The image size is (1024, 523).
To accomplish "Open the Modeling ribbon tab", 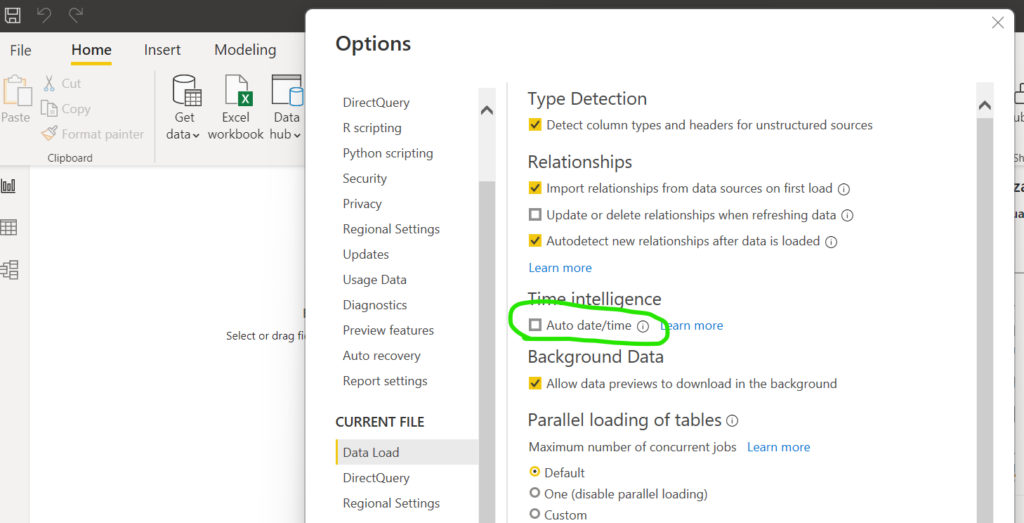I will 245,50.
